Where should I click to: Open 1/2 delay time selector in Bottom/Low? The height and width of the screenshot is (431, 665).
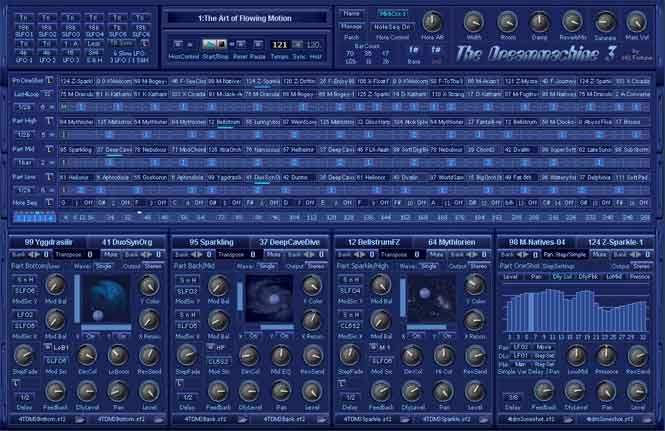pos(25,397)
